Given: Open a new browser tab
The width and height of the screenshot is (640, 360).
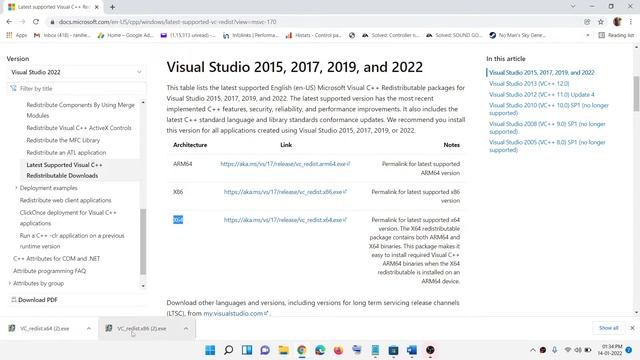Looking at the screenshot, I should coord(112,7).
